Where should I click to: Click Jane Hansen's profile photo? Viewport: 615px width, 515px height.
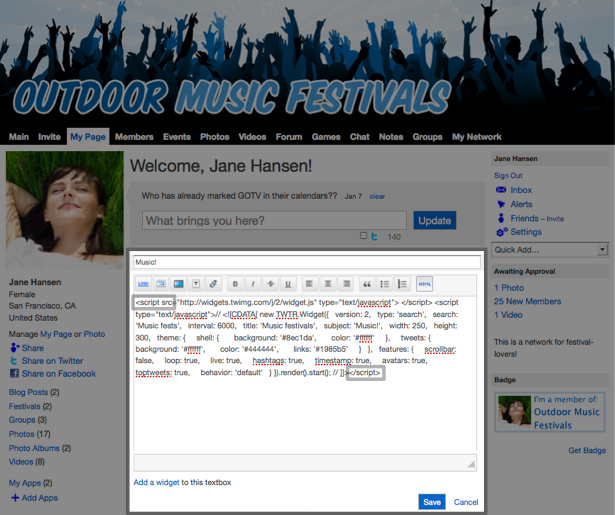click(x=65, y=210)
